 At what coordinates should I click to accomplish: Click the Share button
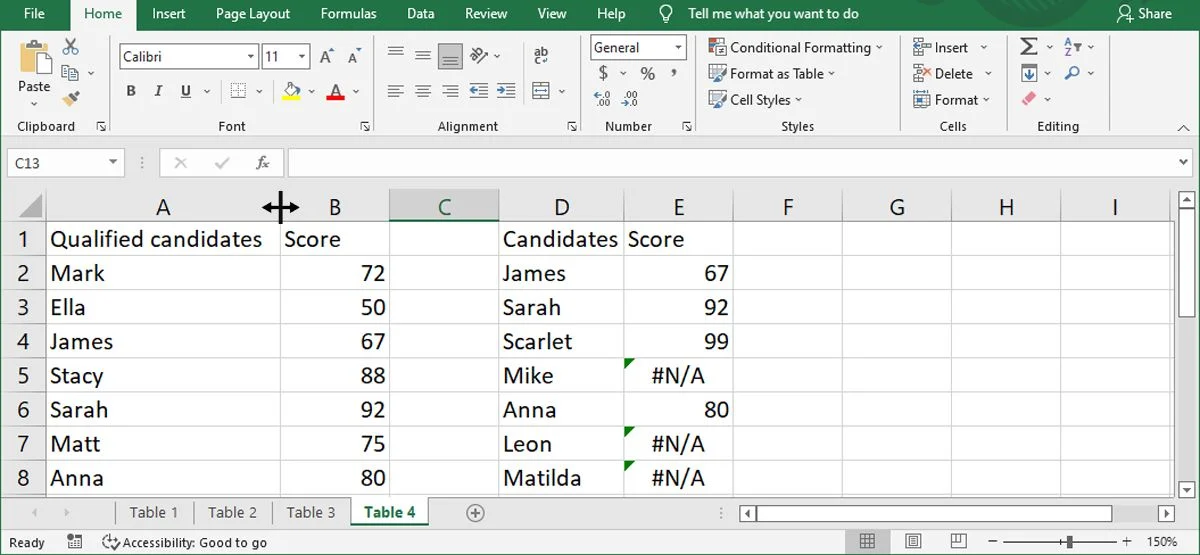tap(1143, 14)
